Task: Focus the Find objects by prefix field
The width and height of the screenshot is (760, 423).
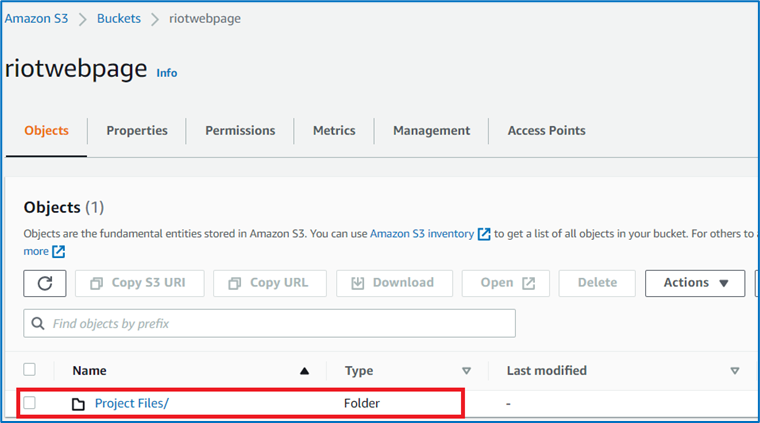Action: pos(269,323)
